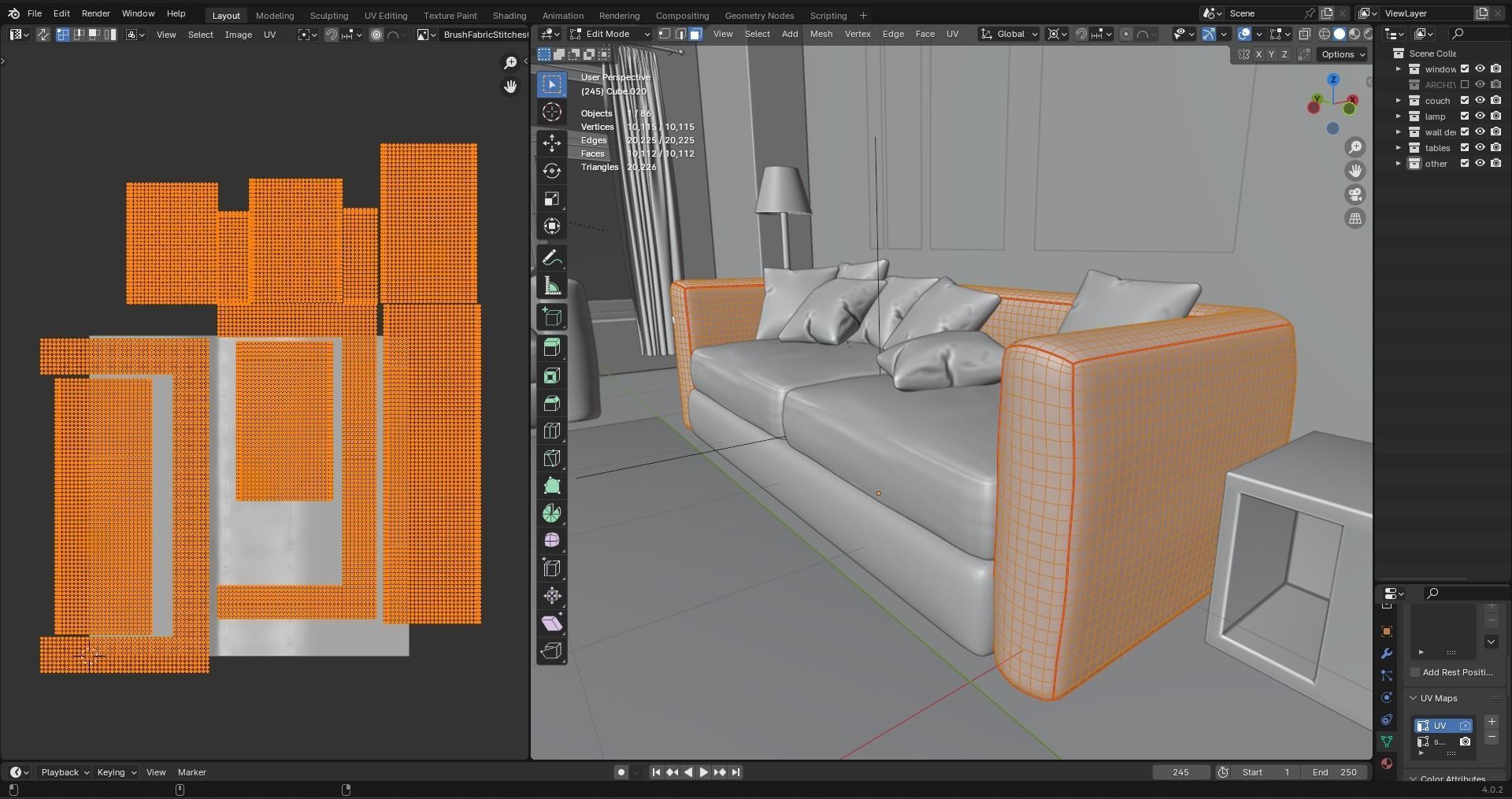Screen dimensions: 1512x799
Task: Hide the tables collection eye icon
Action: 1480,147
